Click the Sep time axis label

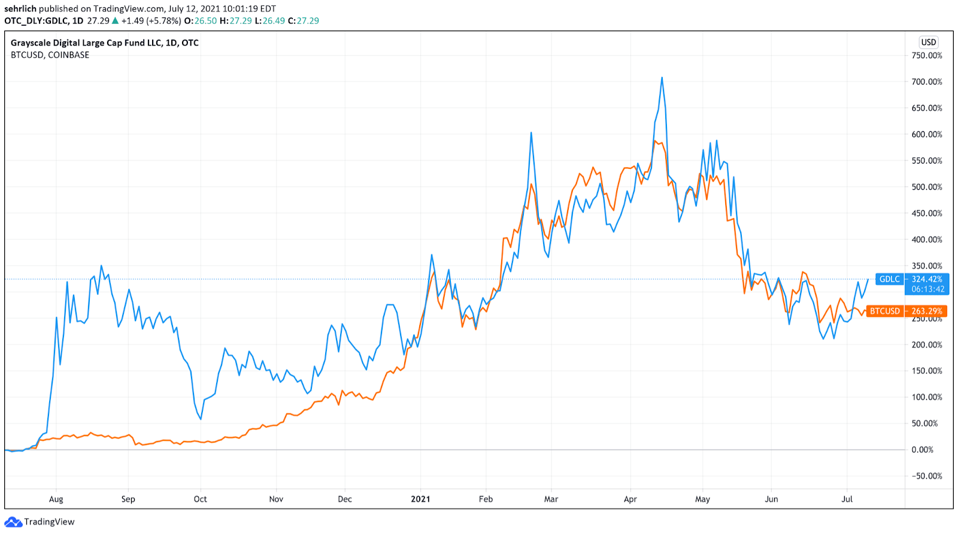click(128, 499)
